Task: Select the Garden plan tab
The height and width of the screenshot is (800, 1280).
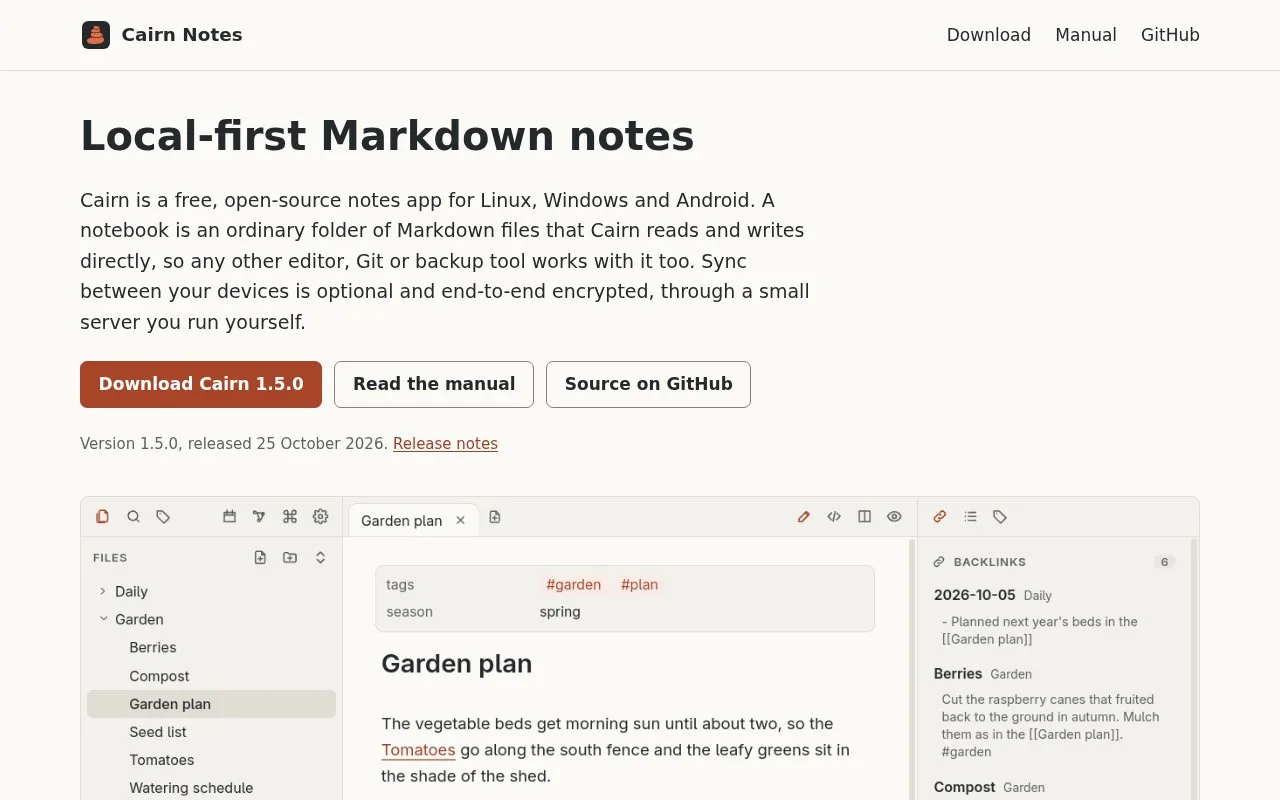Action: [x=413, y=520]
